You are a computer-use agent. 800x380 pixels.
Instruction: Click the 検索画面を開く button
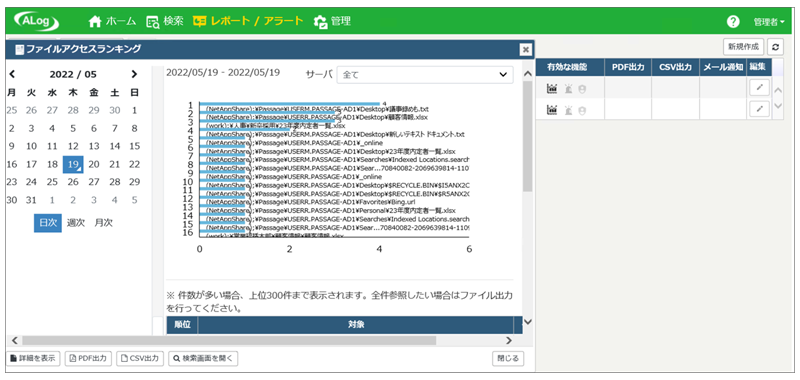203,358
